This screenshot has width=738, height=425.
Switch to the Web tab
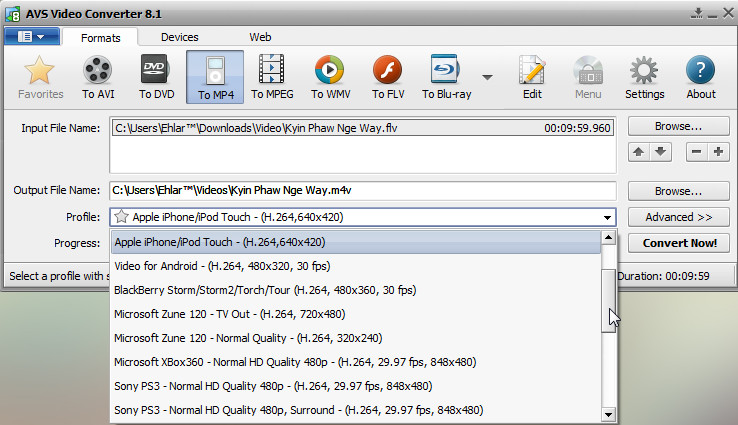[260, 37]
